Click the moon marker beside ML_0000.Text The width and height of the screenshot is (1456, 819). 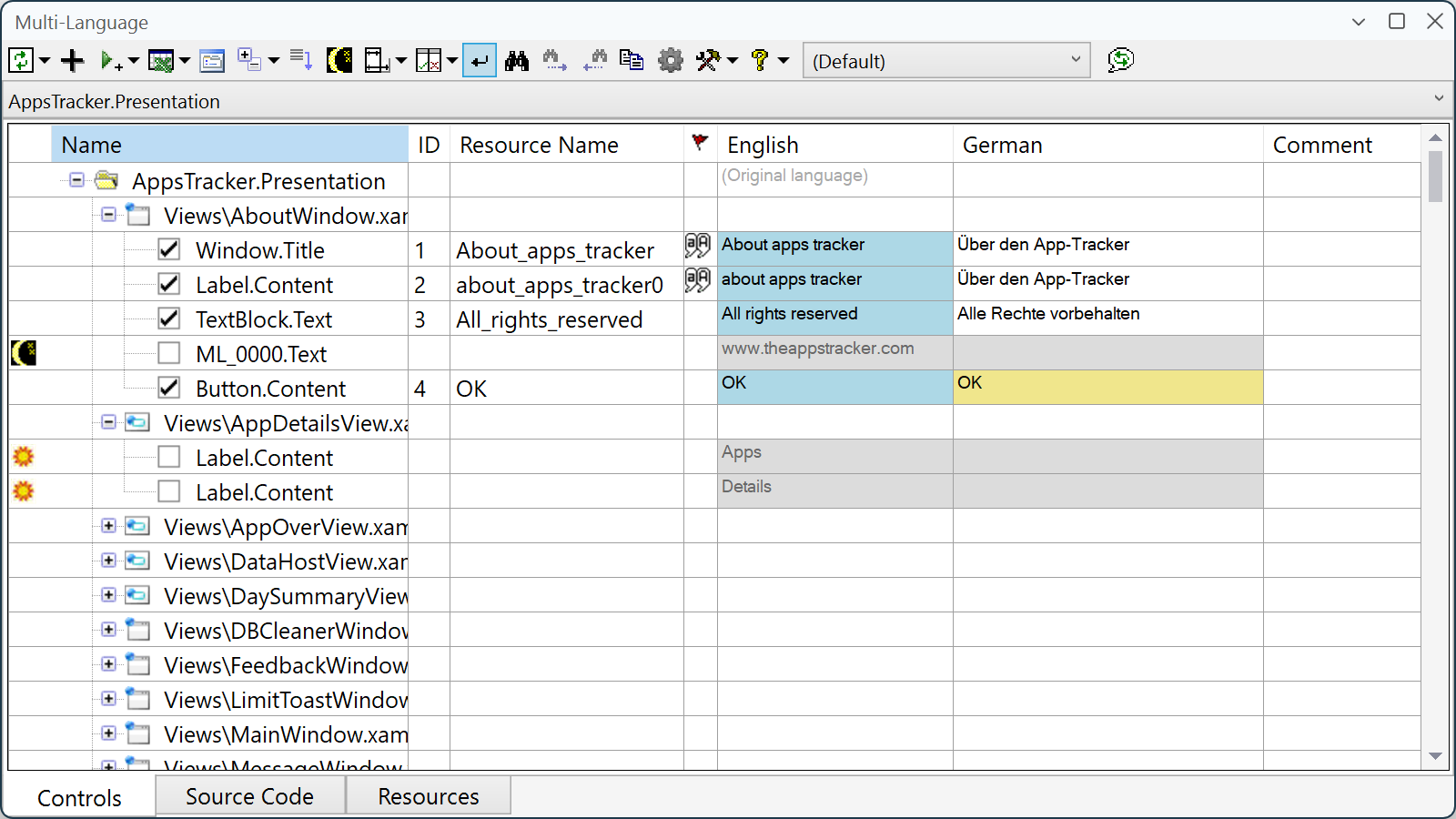pos(24,353)
